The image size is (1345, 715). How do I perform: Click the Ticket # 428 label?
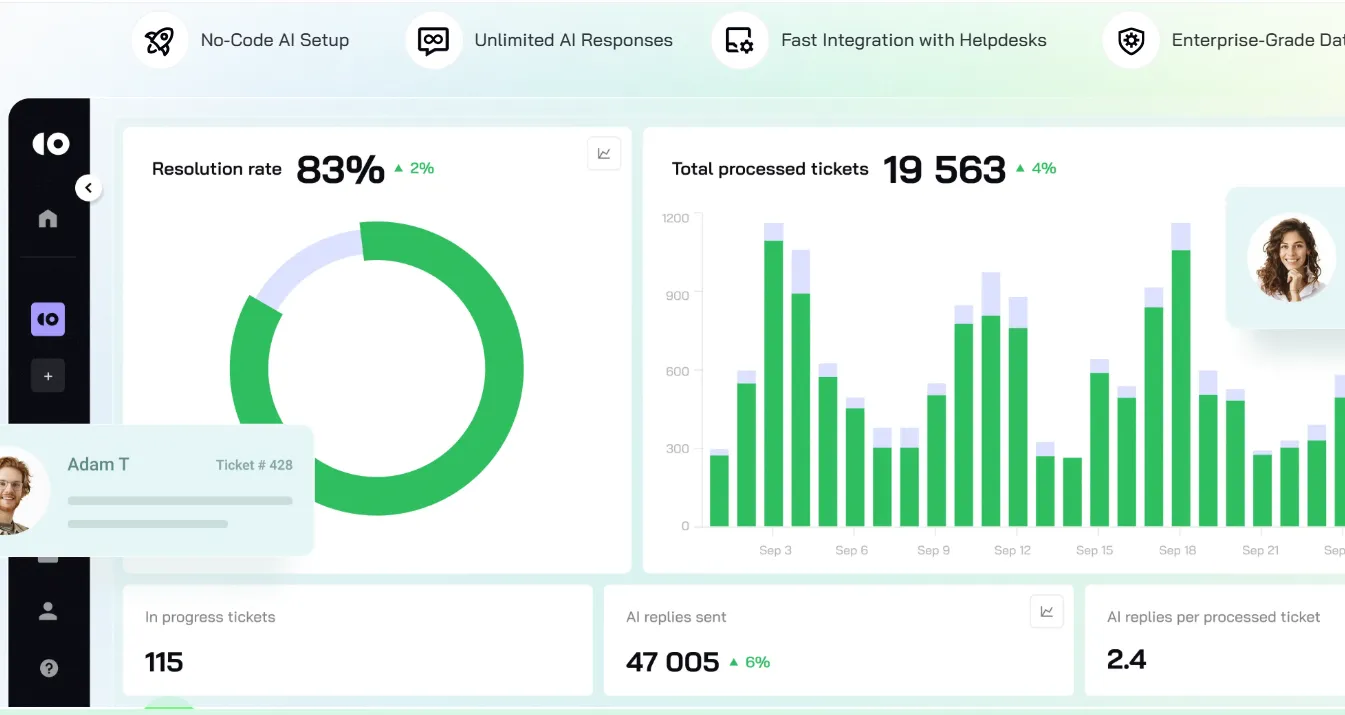pos(254,465)
